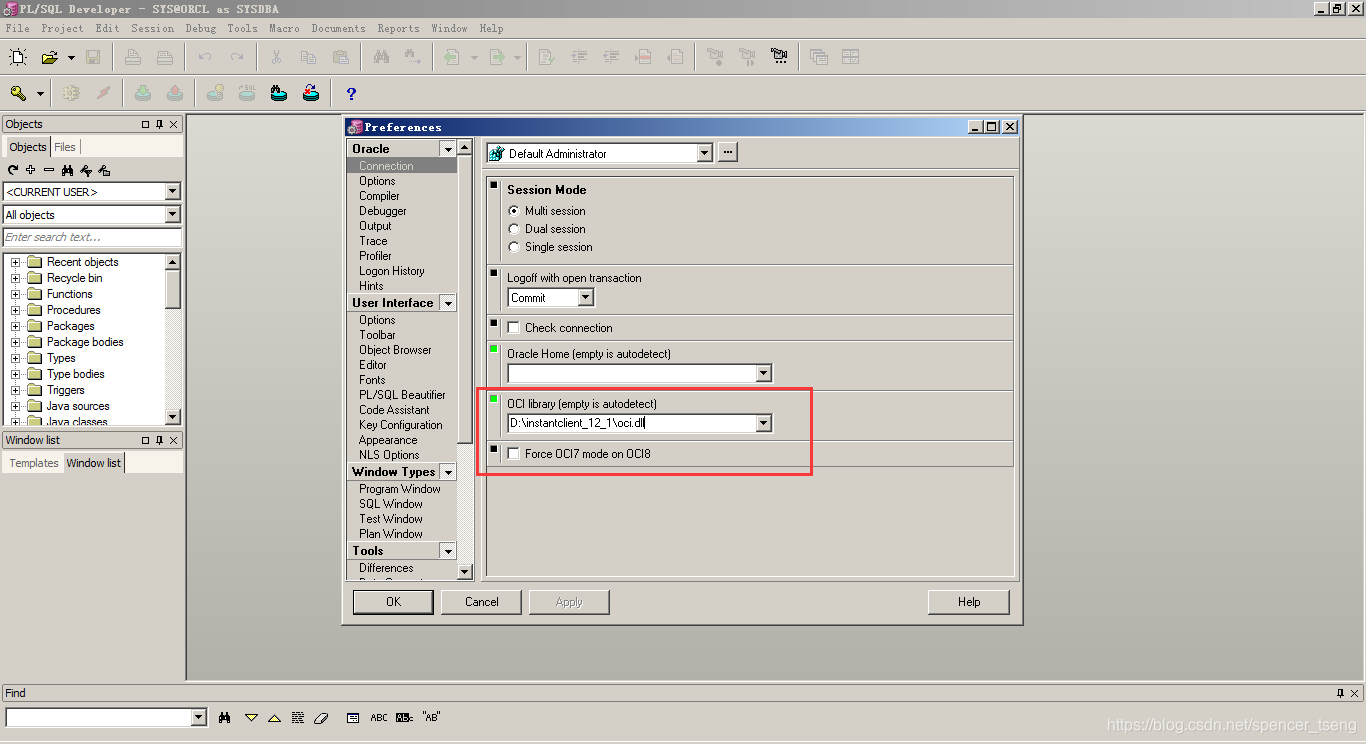Refresh the Objects browser list
Screen dimensions: 1366x744
click(x=13, y=171)
